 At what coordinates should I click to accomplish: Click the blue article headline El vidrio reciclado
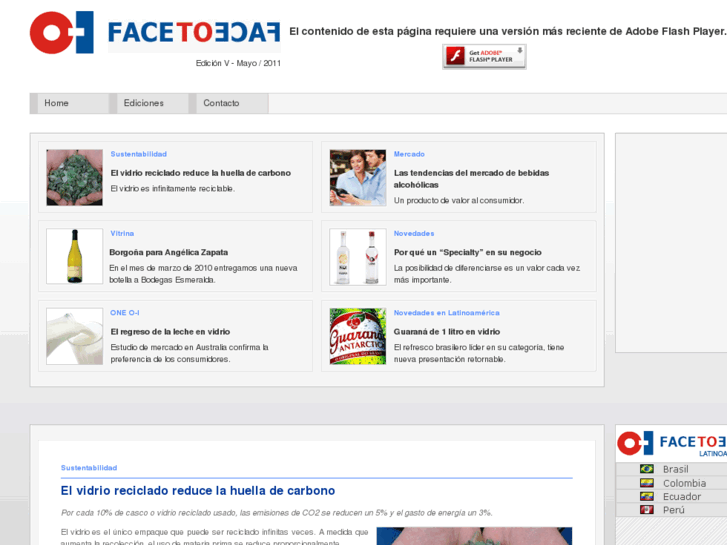tap(198, 491)
